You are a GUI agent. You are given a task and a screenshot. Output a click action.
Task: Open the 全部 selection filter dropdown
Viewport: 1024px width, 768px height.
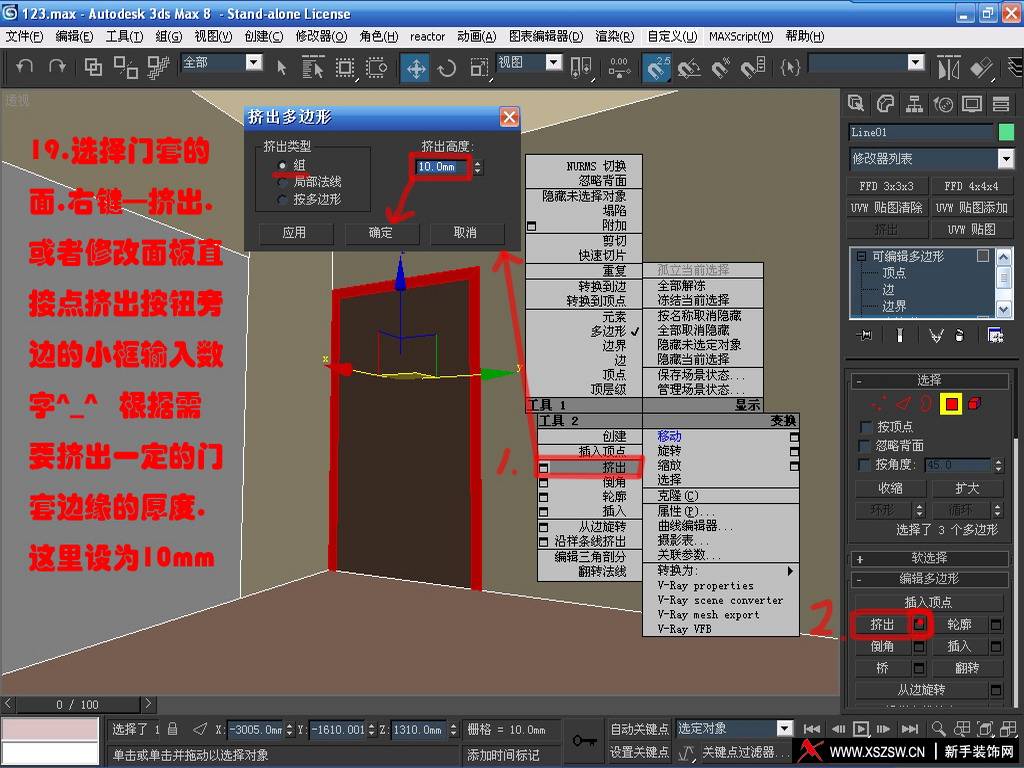(222, 63)
